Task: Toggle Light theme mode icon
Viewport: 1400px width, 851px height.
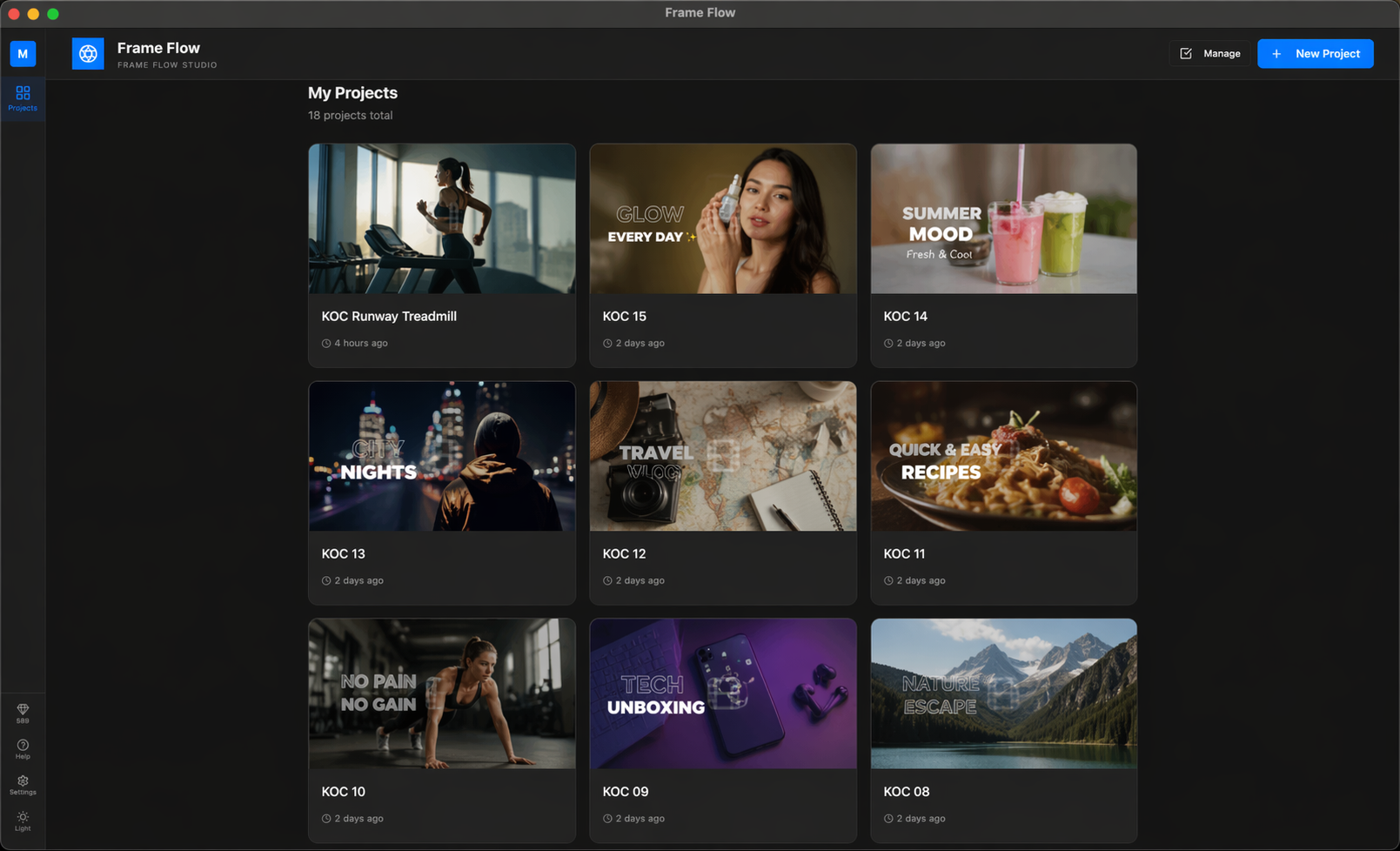Action: point(23,819)
